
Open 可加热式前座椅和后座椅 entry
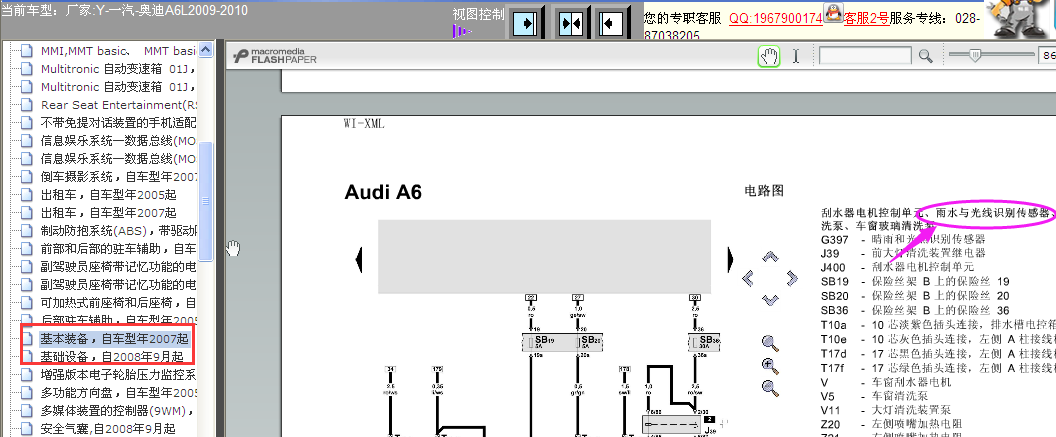(119, 303)
